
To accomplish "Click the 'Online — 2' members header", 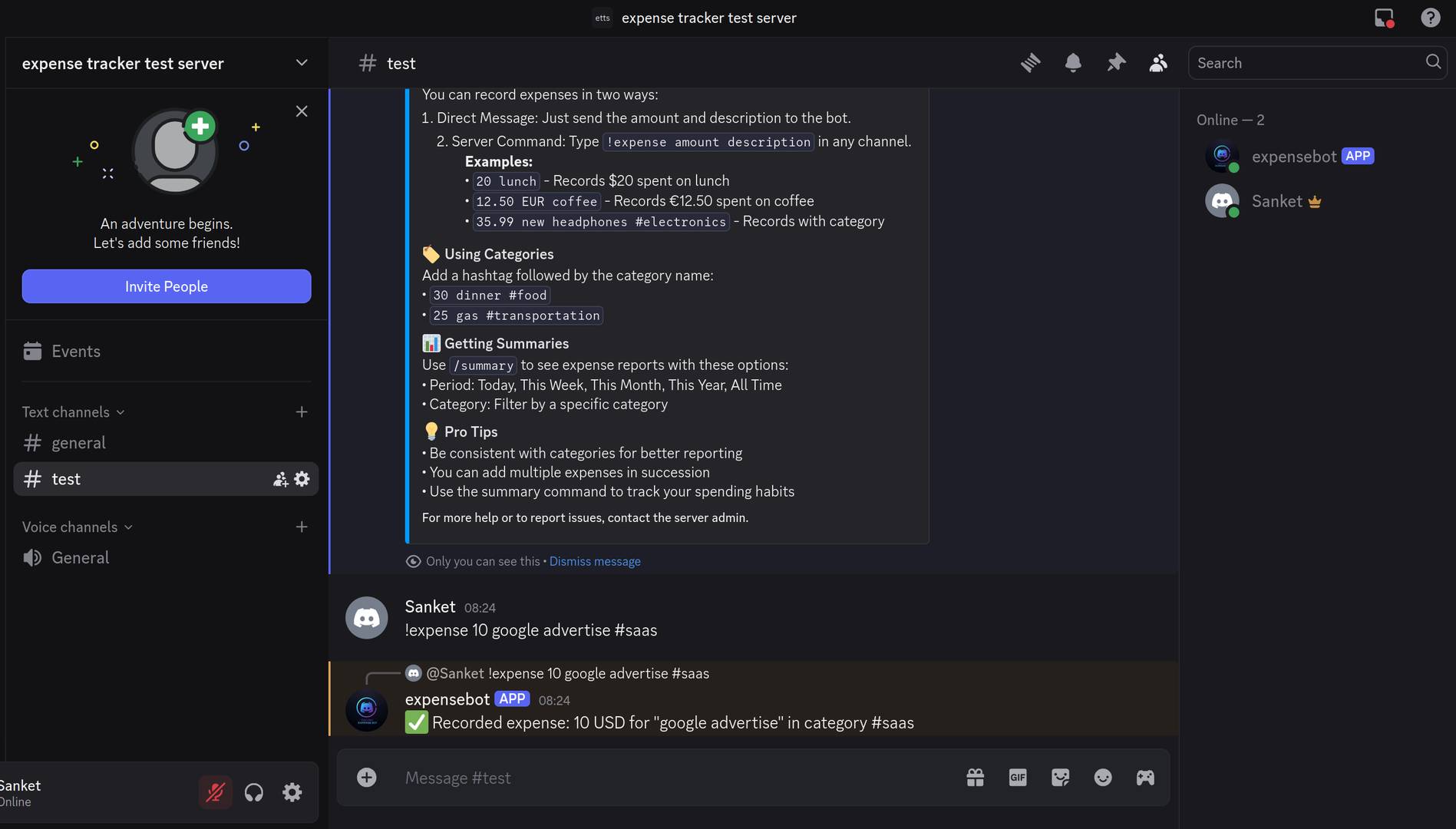I will [1230, 121].
